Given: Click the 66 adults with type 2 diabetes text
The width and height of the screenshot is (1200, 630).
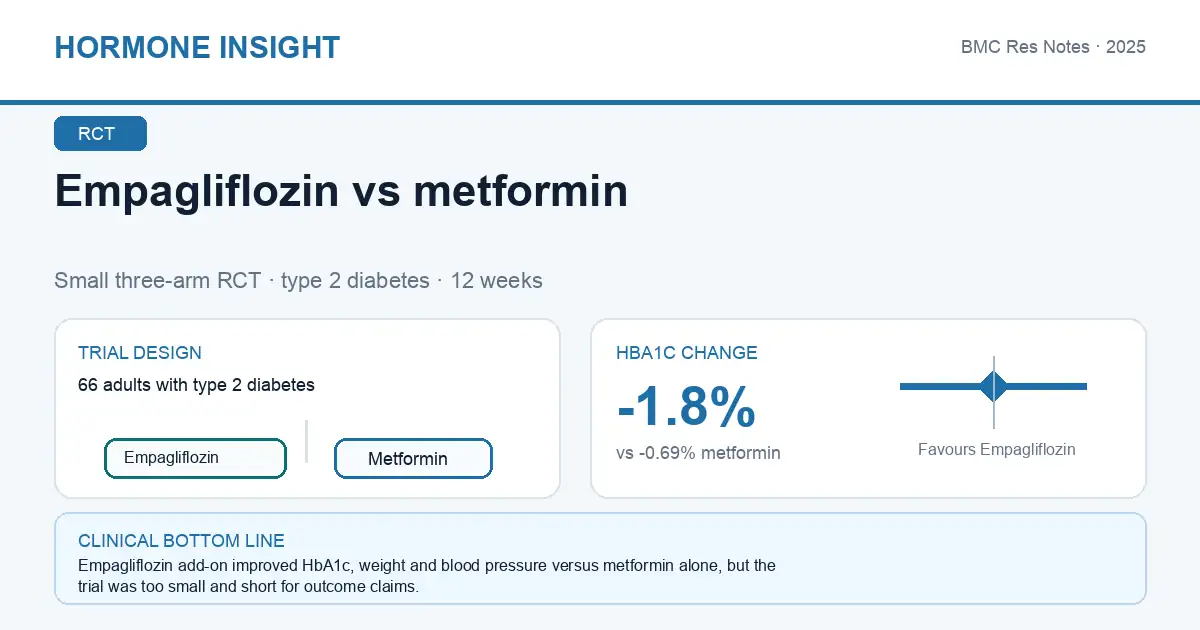Looking at the screenshot, I should click(x=196, y=384).
